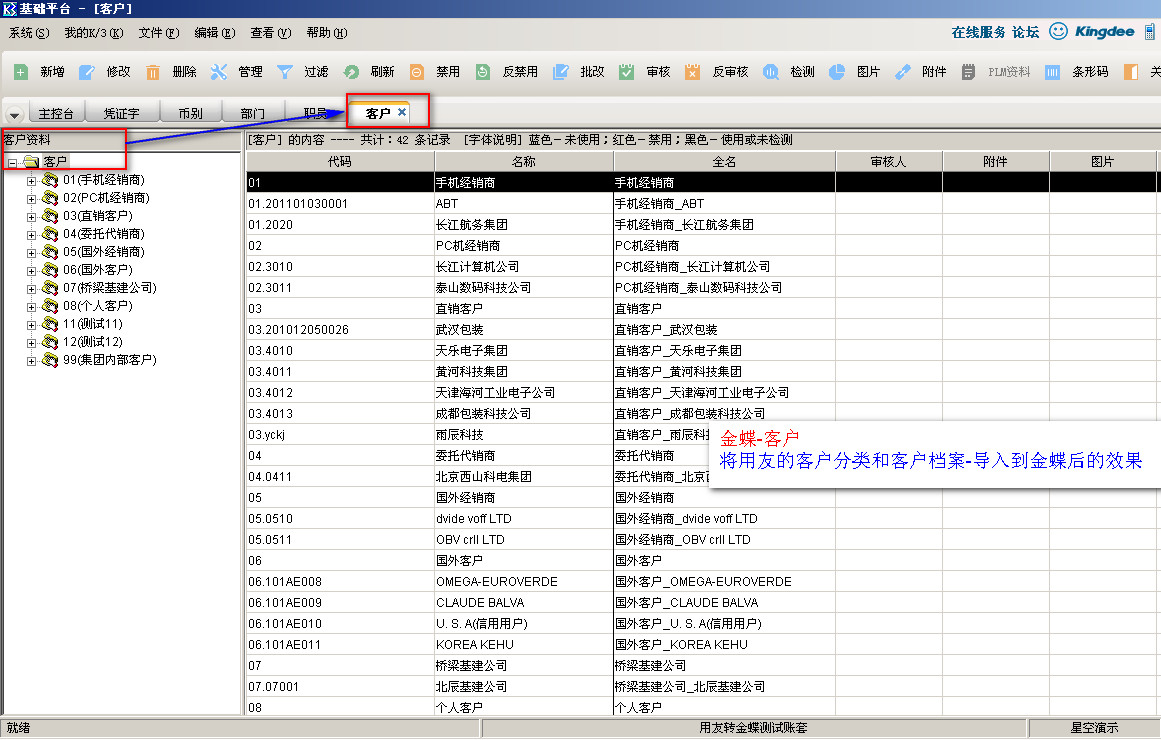
Task: Open the 条形码 (Barcode) tool
Action: click(1052, 72)
